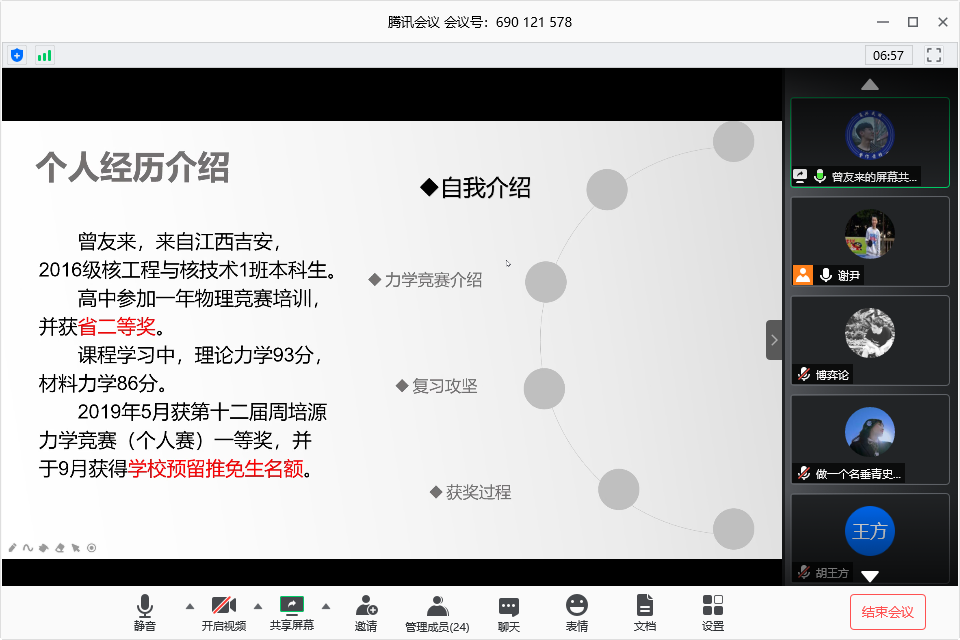Image resolution: width=960 pixels, height=640 pixels.
Task: Click the blue security shield icon
Action: (17, 55)
